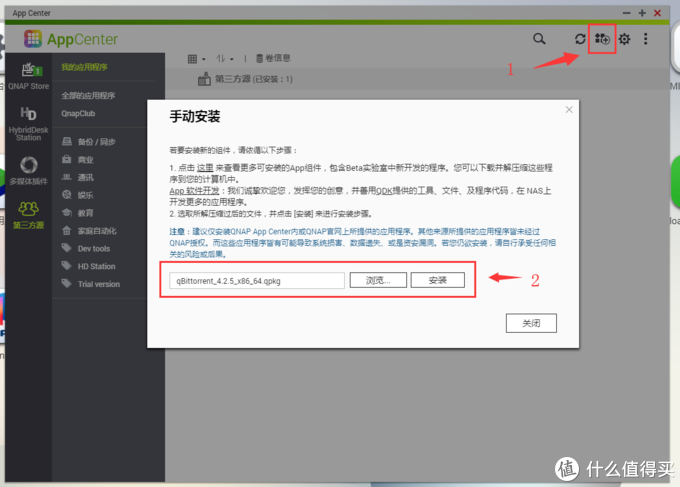Screen dimensions: 680x487
Task: Open 商业 category
Action: pos(78,160)
